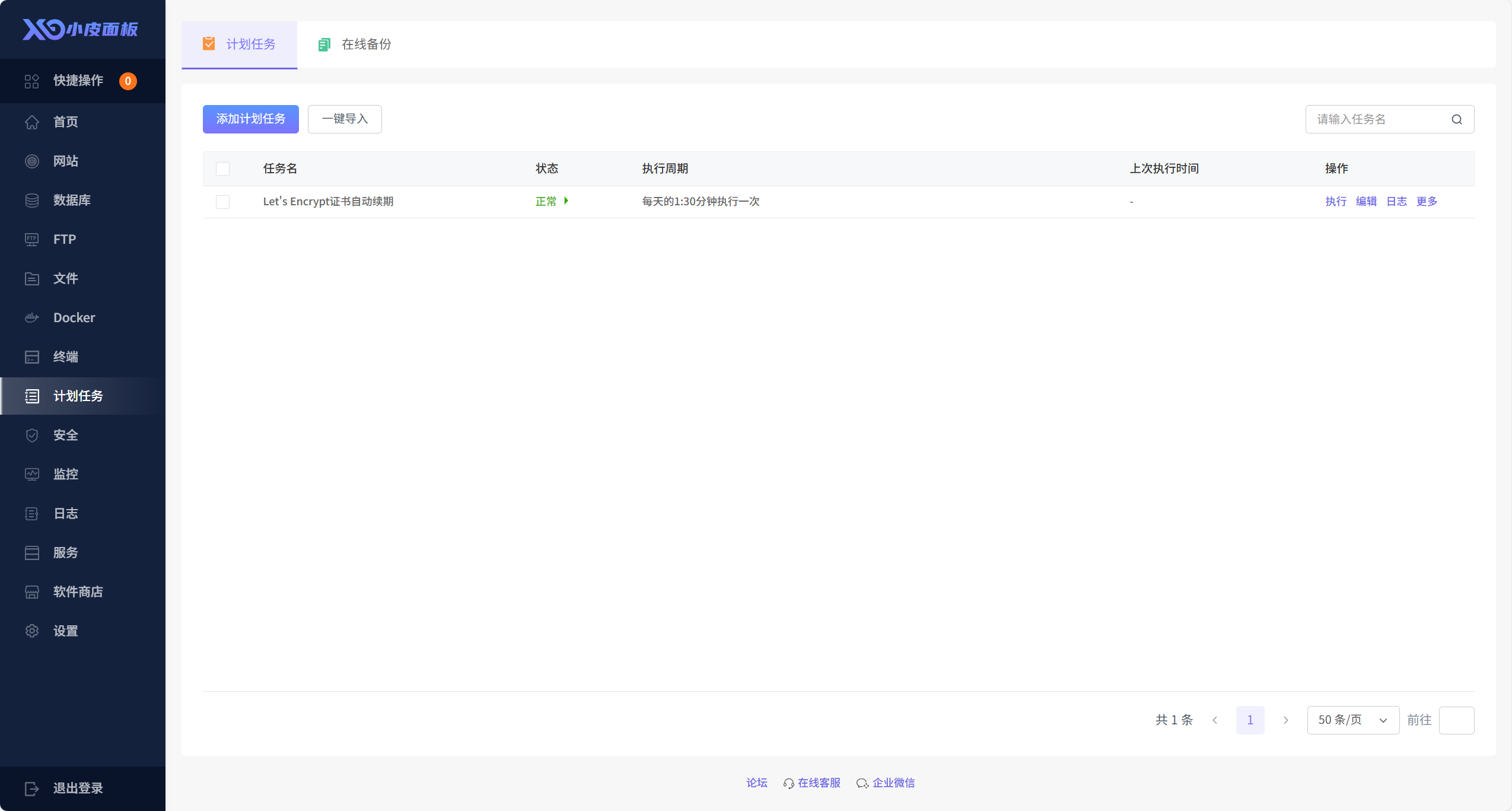Go to next page arrow
The width and height of the screenshot is (1512, 811).
coord(1285,720)
